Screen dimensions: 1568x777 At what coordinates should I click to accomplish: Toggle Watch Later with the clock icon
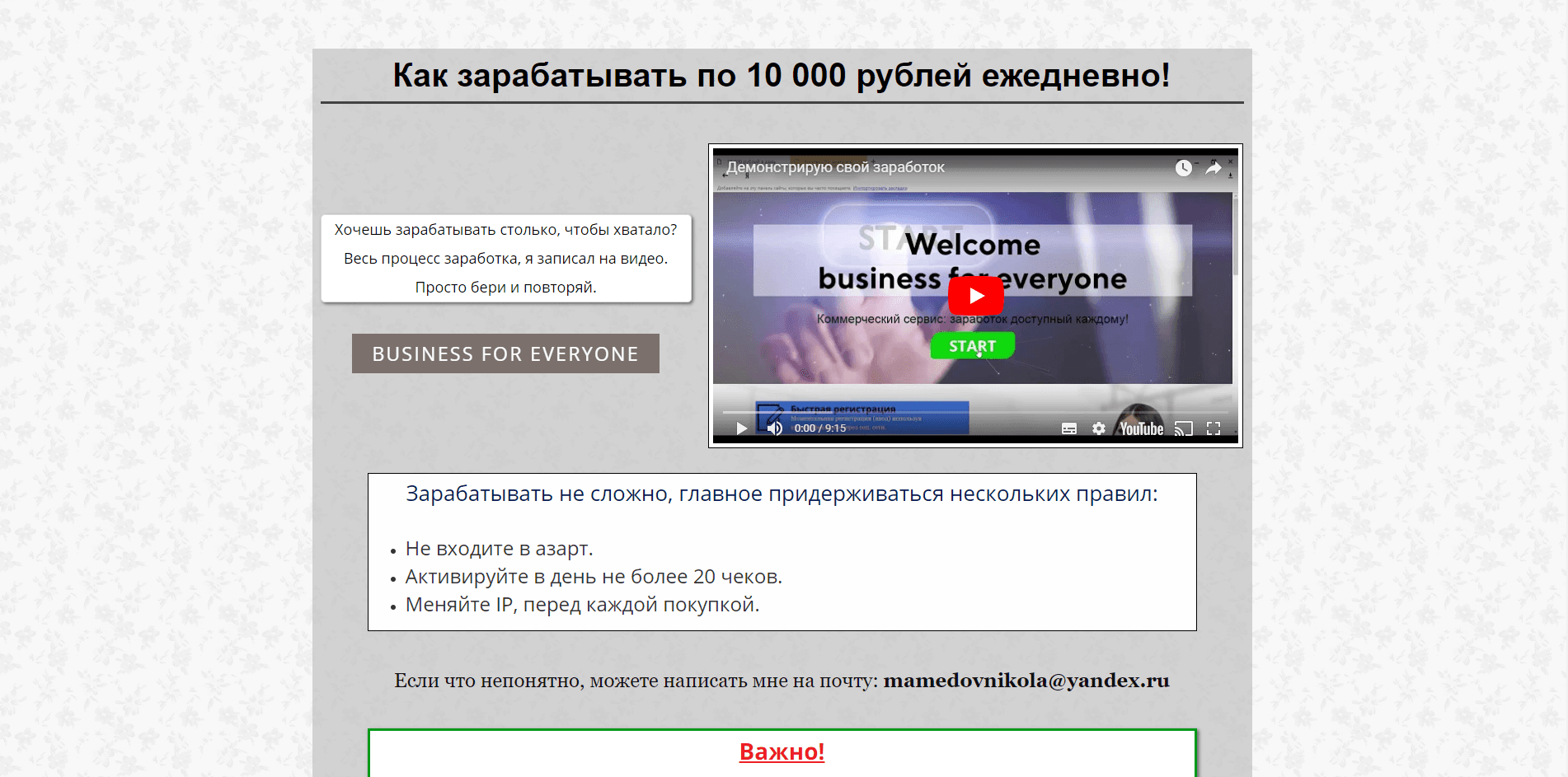(1182, 167)
